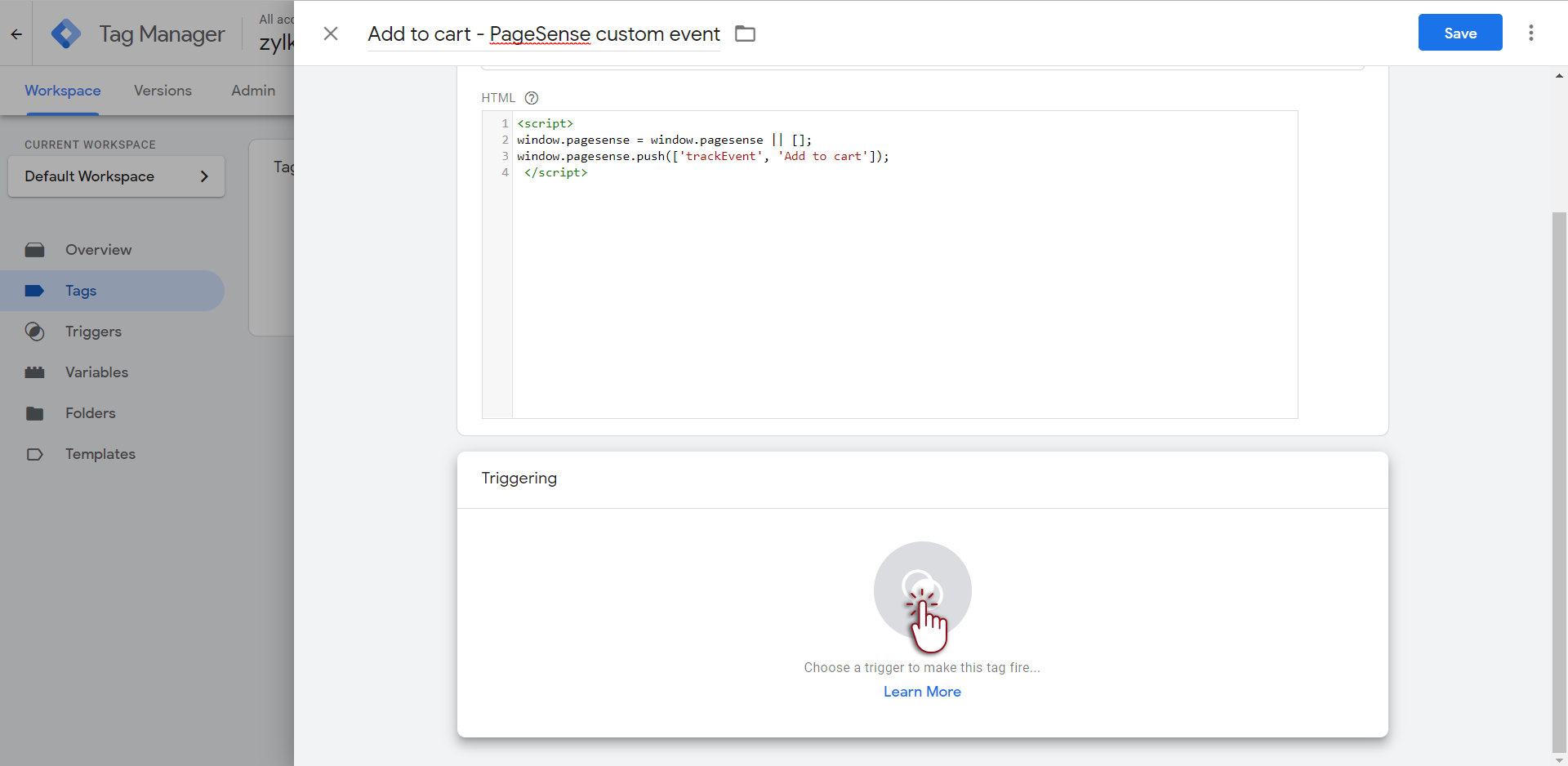Switch to the Versions tab
This screenshot has width=1568, height=766.
tap(163, 91)
